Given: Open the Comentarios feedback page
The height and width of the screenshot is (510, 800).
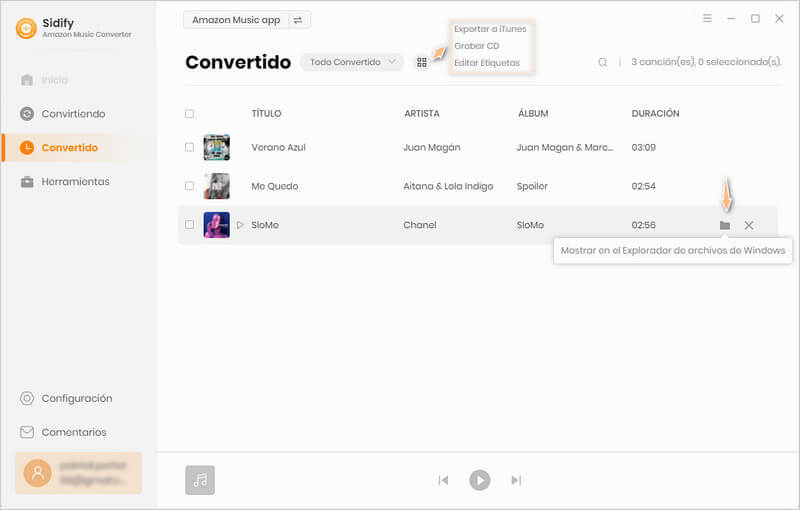Looking at the screenshot, I should [64, 432].
